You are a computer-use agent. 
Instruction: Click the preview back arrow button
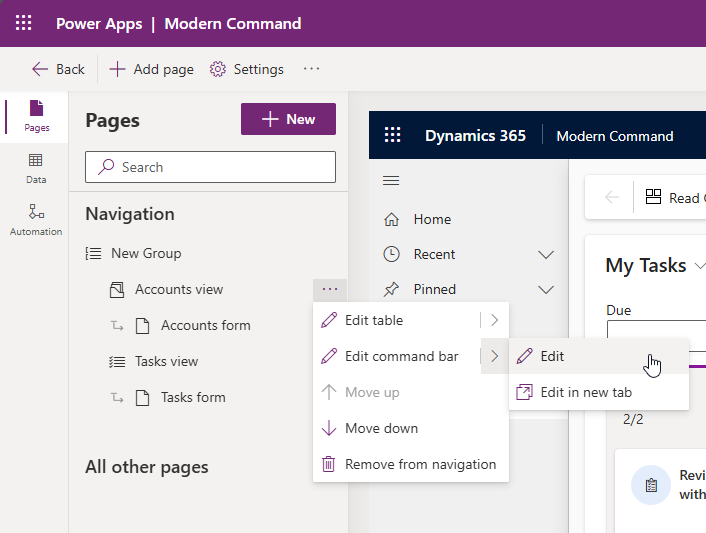click(612, 197)
